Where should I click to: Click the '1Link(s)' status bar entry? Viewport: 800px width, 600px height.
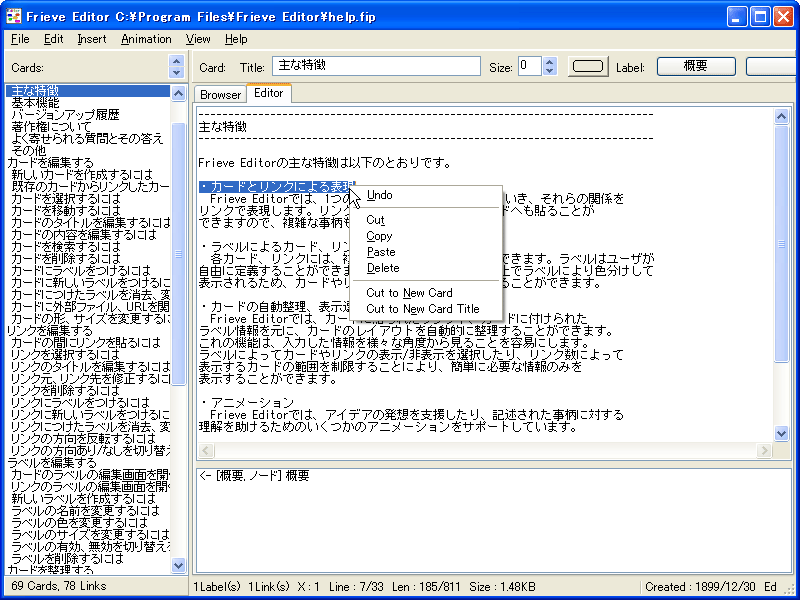[269, 587]
